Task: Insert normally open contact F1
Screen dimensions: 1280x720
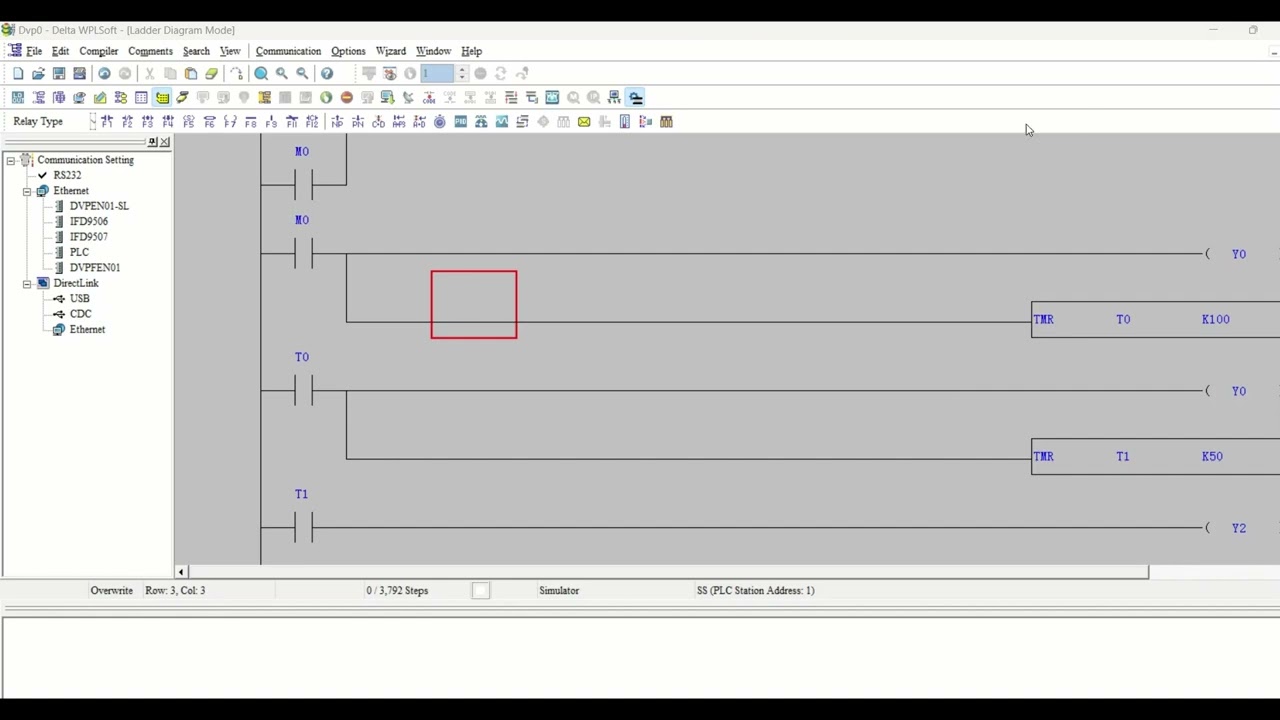Action: (107, 122)
